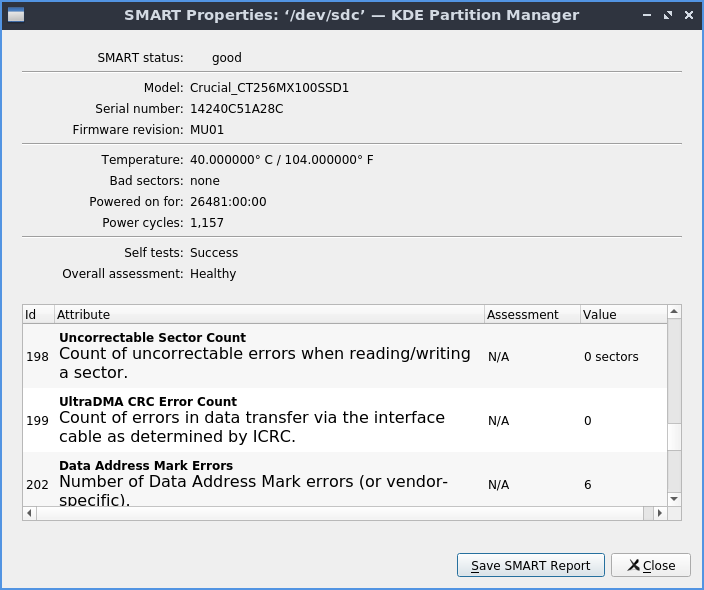Click the '0 sectors' value cell
Viewport: 704px width, 590px height.
(x=611, y=357)
